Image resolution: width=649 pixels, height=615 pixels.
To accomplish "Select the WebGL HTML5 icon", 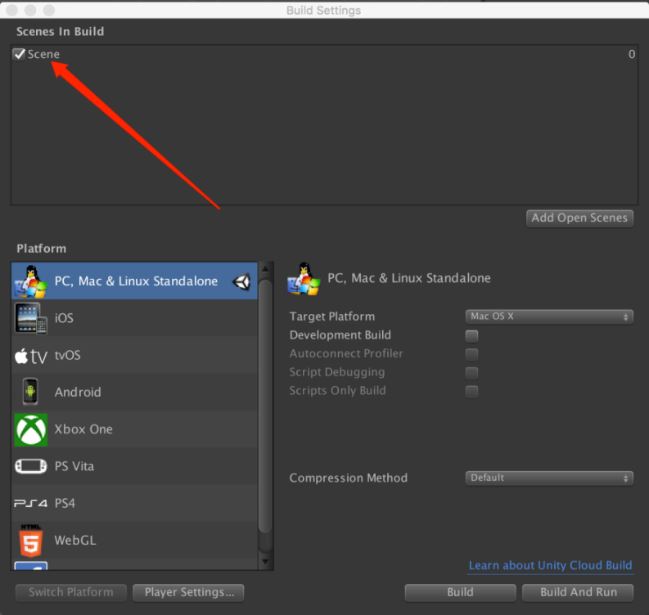I will [31, 540].
